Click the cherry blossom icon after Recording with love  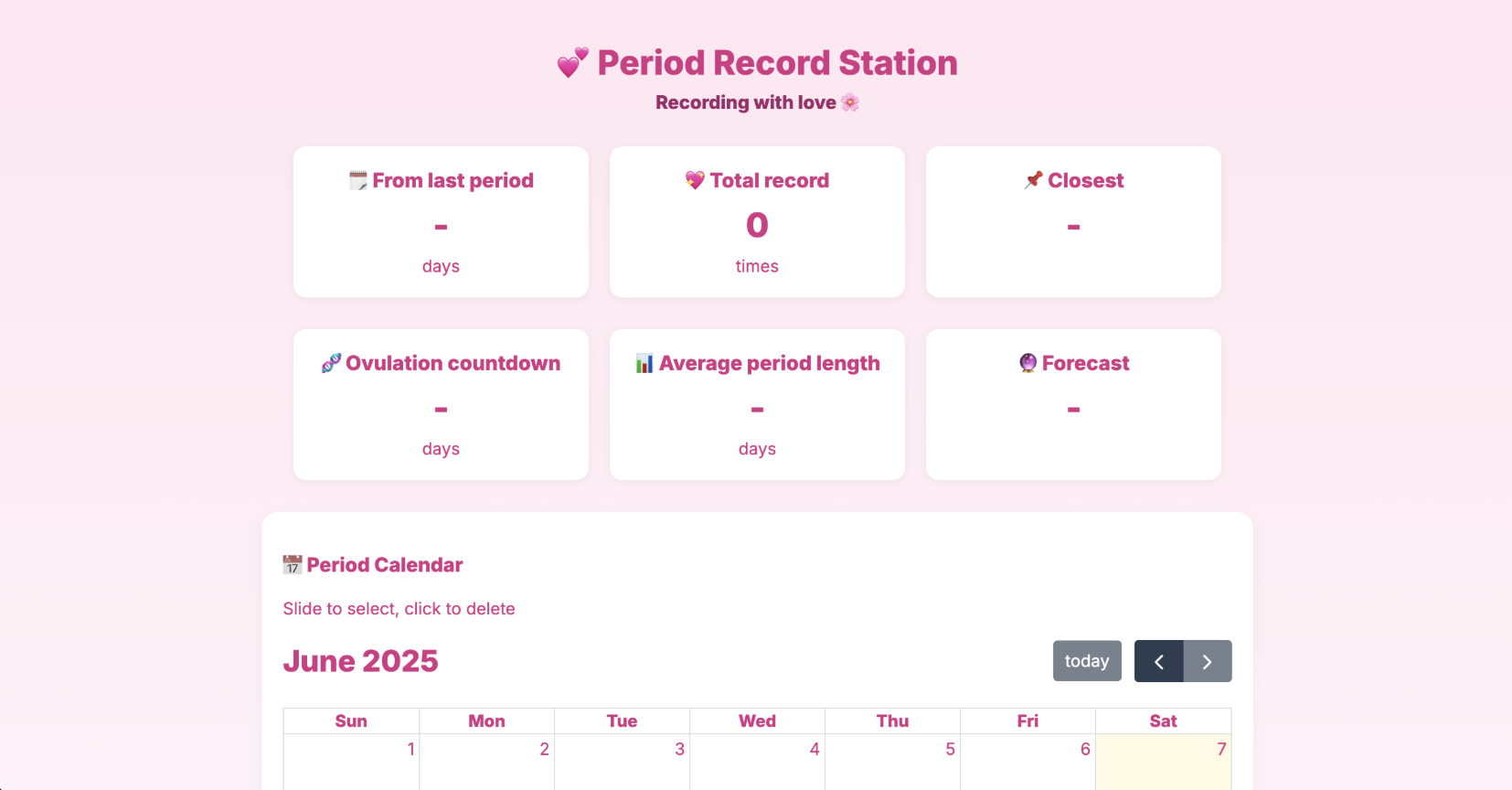[850, 102]
